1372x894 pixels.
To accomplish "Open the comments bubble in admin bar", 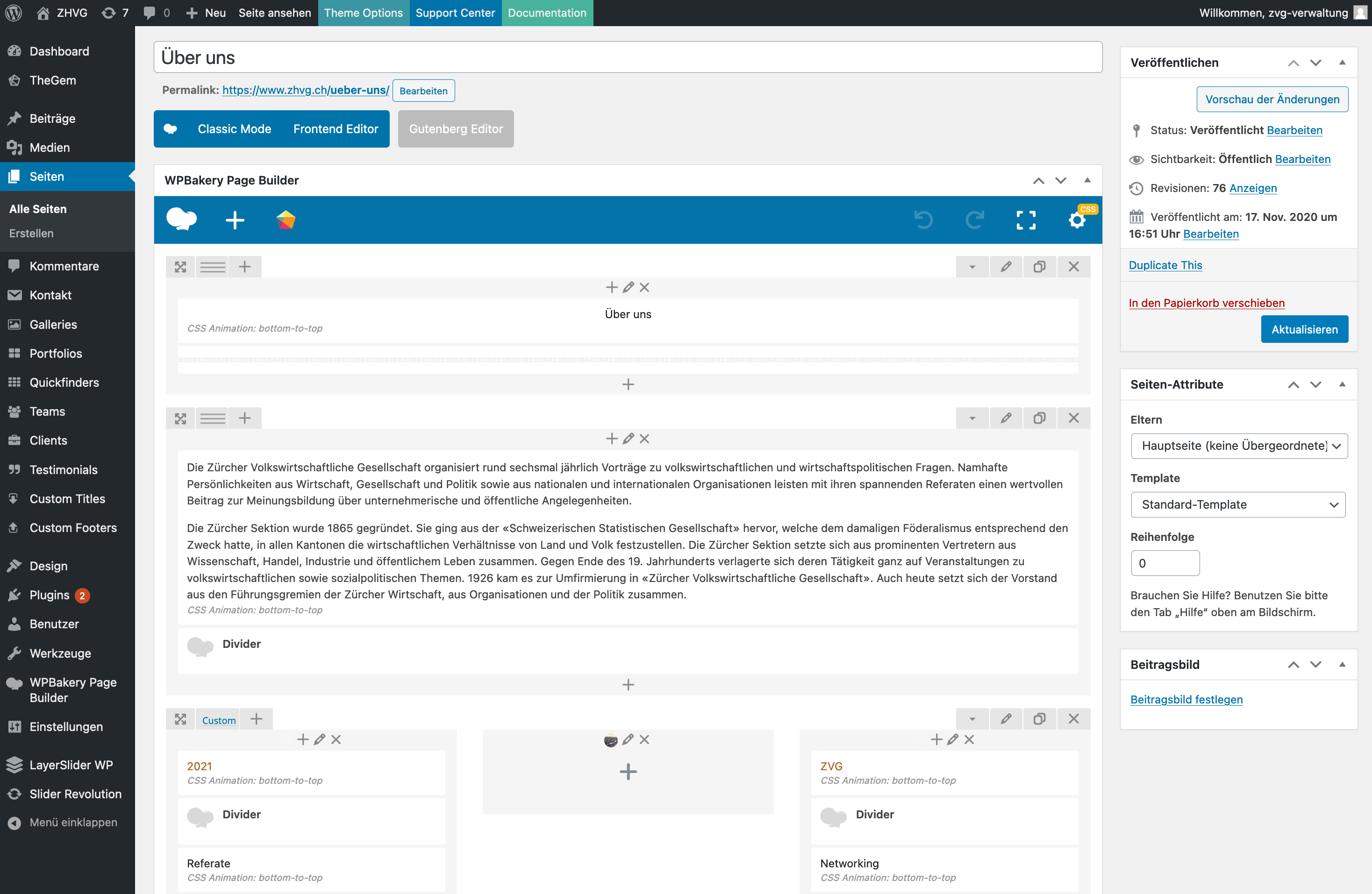I will [x=157, y=13].
